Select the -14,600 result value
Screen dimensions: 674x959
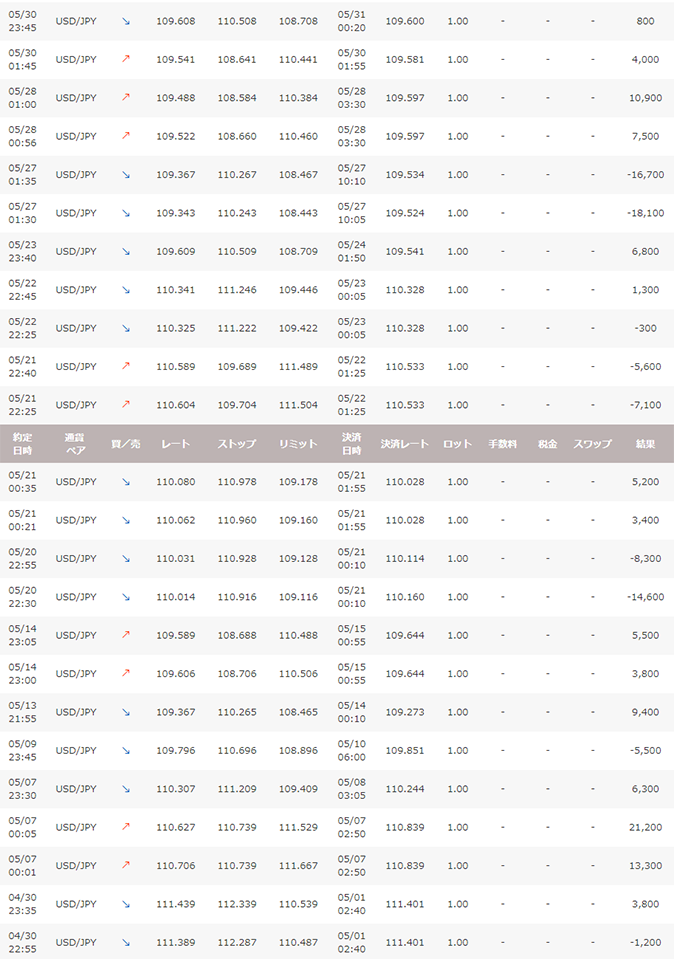644,597
